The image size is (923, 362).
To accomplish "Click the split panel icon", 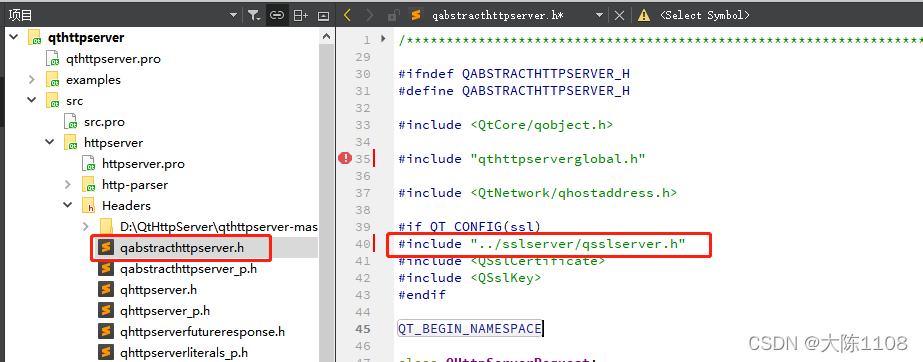I will (x=301, y=15).
